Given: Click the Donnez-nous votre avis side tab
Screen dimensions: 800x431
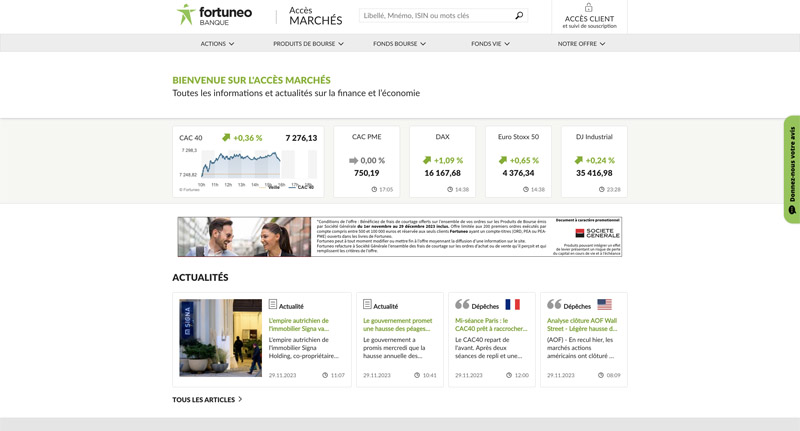Looking at the screenshot, I should pyautogui.click(x=792, y=169).
